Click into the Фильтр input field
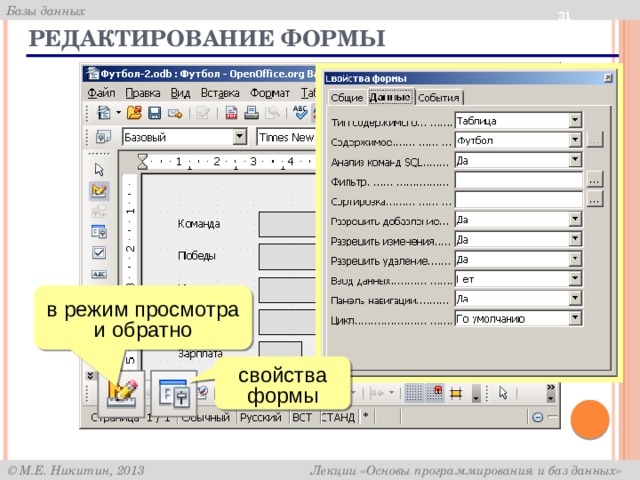This screenshot has height=480, width=640. [x=518, y=180]
